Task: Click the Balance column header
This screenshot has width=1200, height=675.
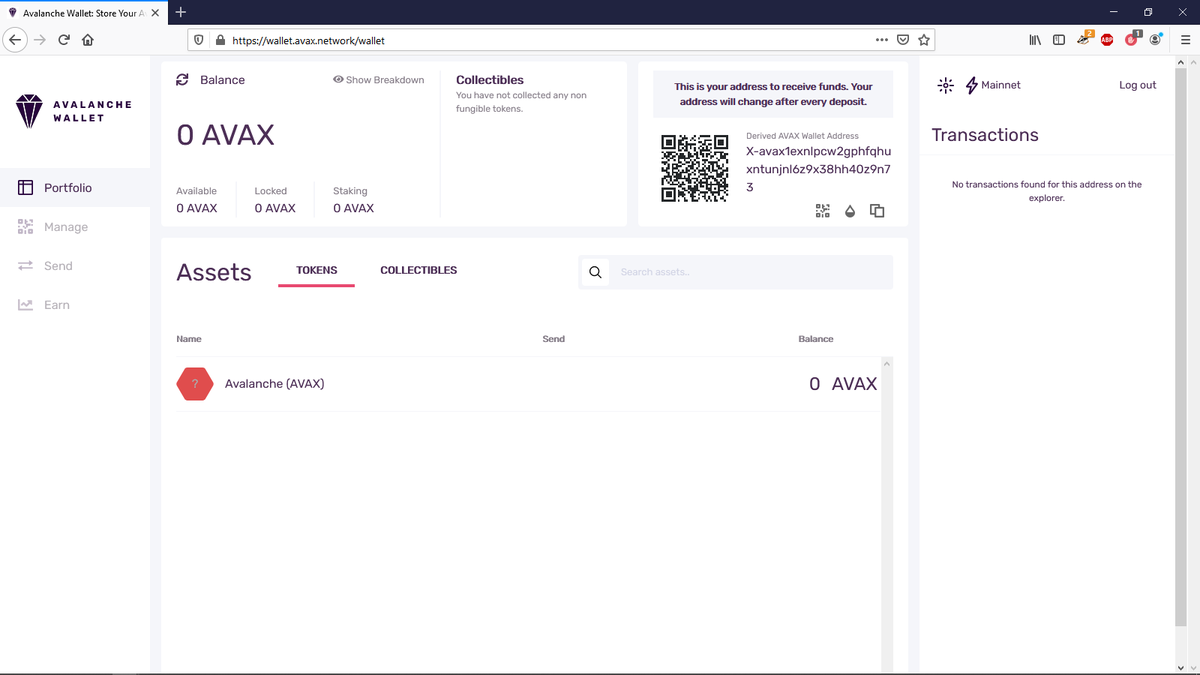Action: point(816,339)
